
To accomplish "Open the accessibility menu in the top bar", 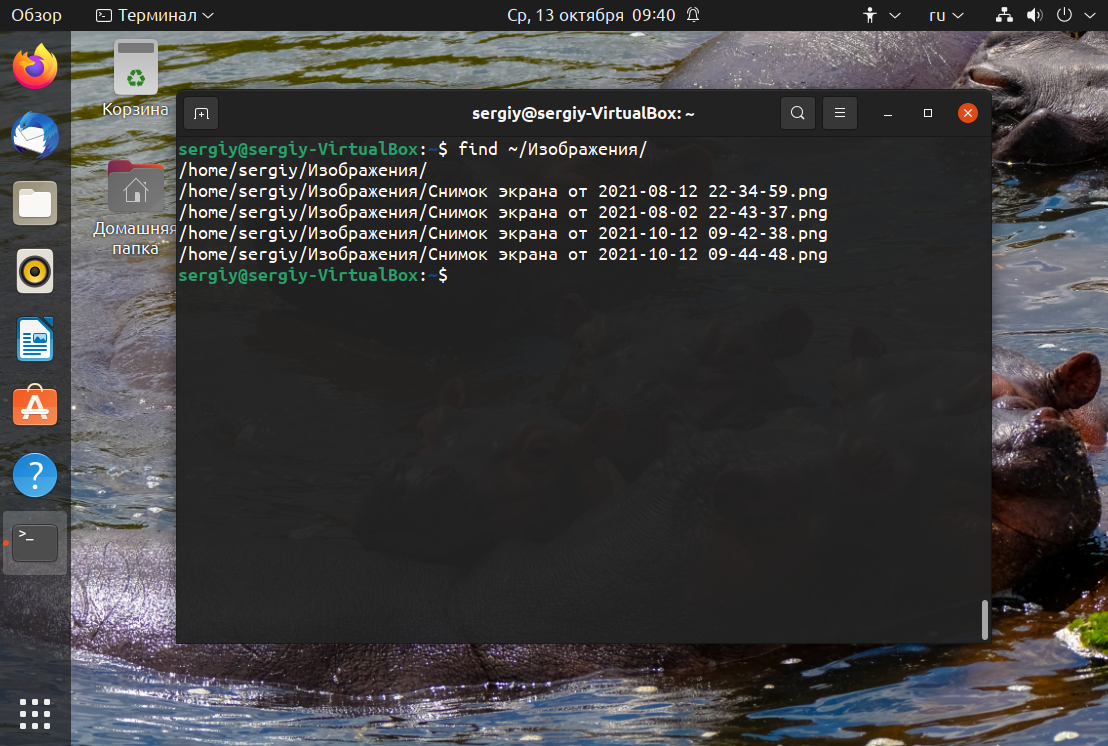I will pyautogui.click(x=881, y=15).
